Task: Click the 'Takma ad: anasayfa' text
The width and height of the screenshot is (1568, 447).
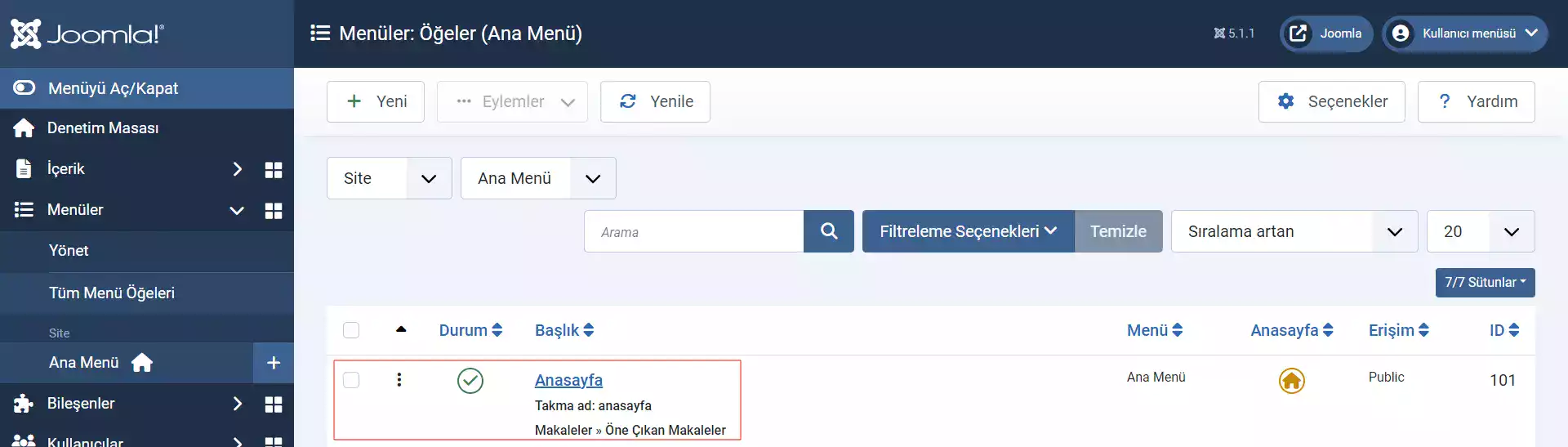Action: (x=593, y=406)
